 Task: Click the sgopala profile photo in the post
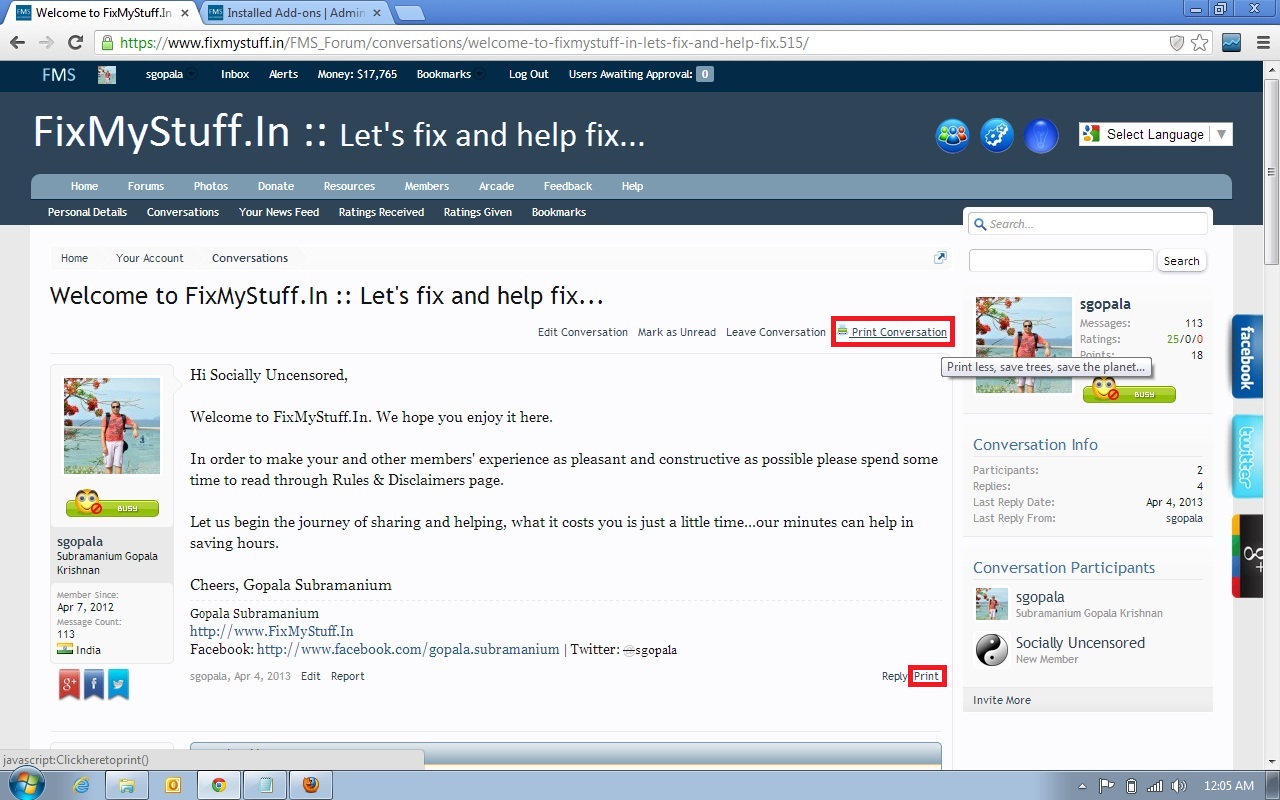[112, 426]
